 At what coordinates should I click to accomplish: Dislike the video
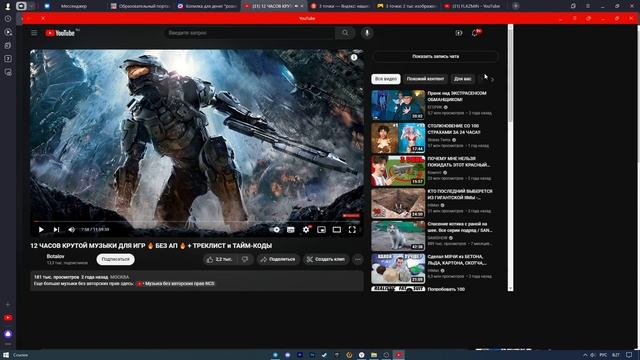coord(245,259)
